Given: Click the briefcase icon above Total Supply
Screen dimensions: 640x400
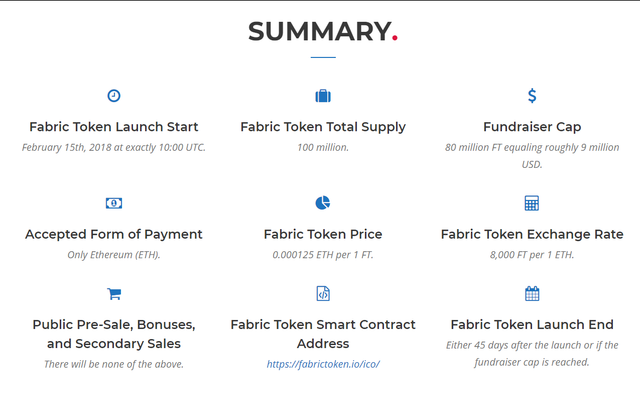Looking at the screenshot, I should tap(323, 96).
